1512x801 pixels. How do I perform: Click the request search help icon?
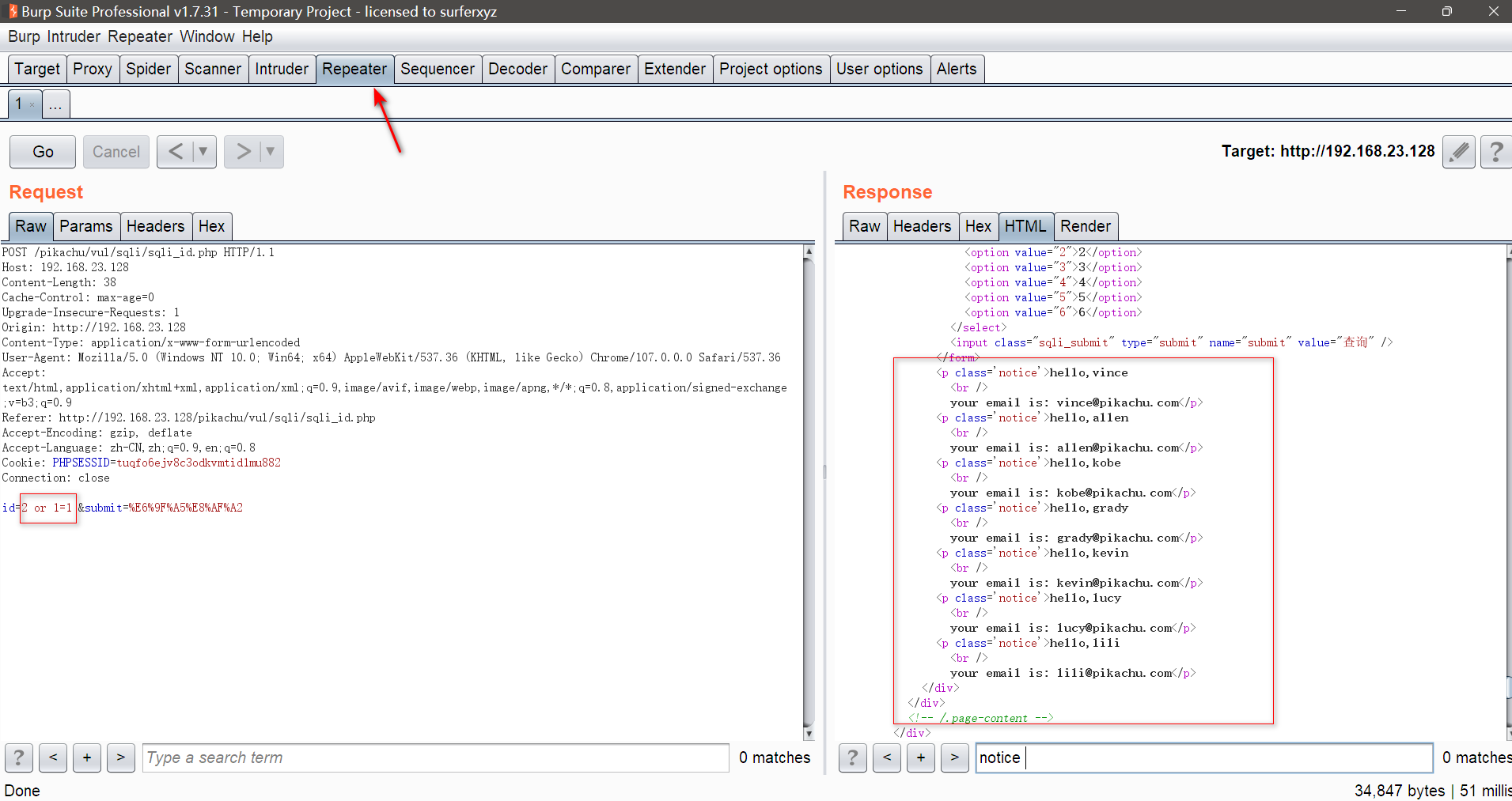[x=19, y=758]
